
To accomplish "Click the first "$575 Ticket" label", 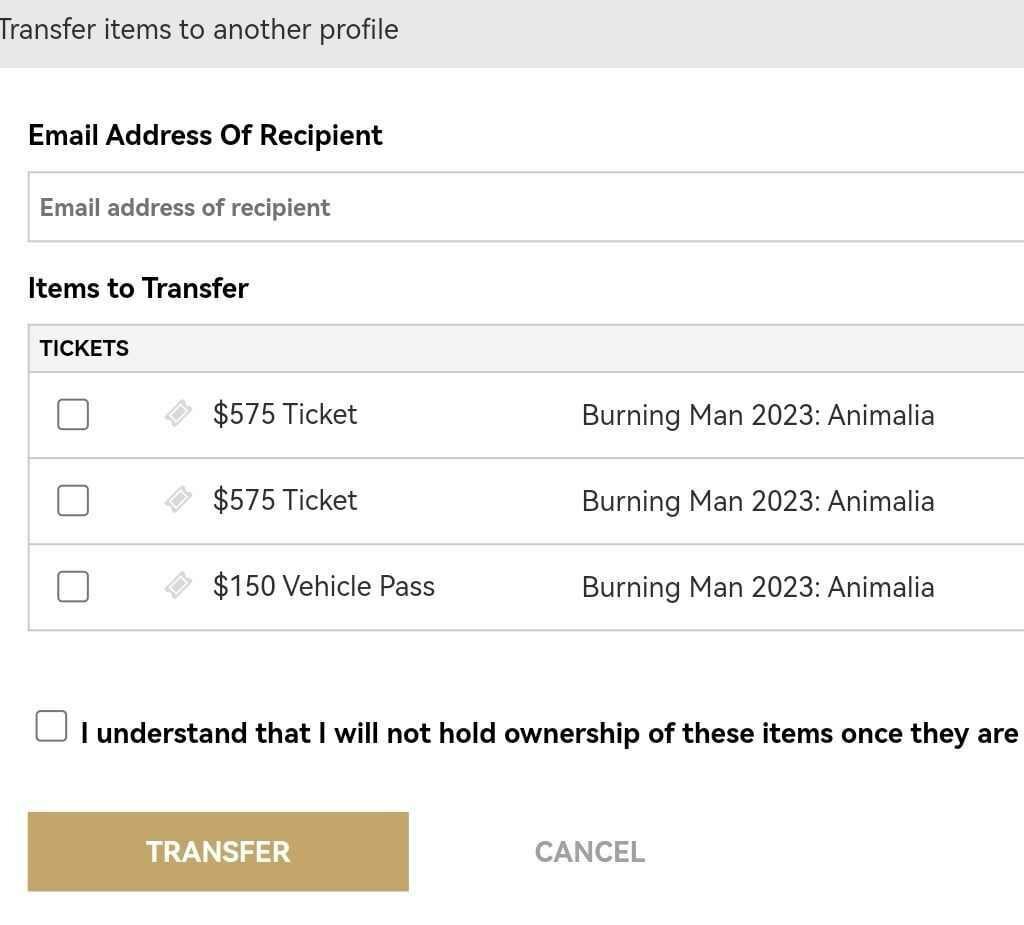I will click(x=285, y=414).
